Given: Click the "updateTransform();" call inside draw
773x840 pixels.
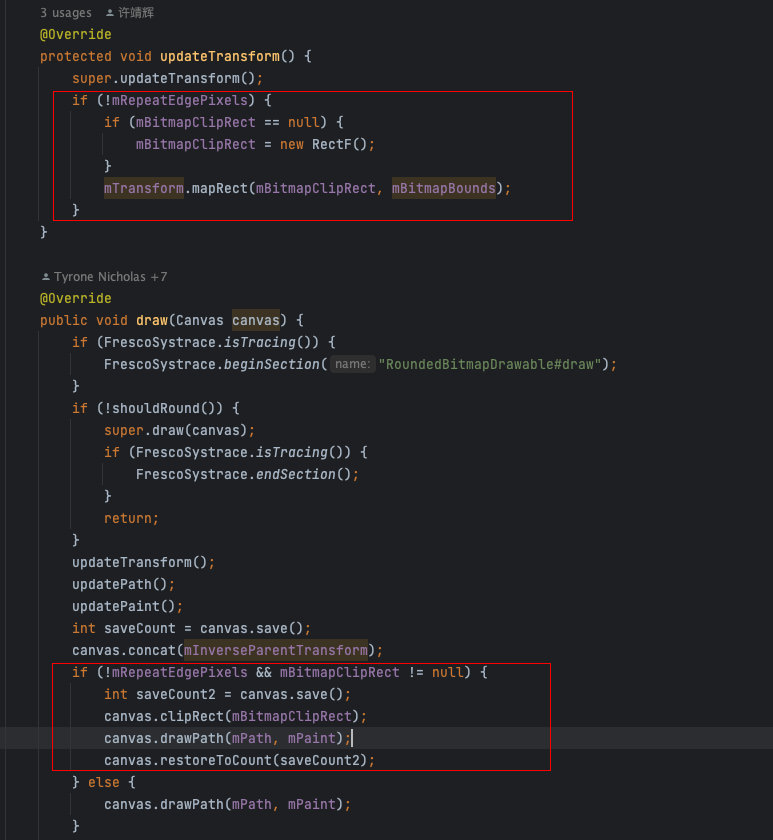Looking at the screenshot, I should coord(144,562).
